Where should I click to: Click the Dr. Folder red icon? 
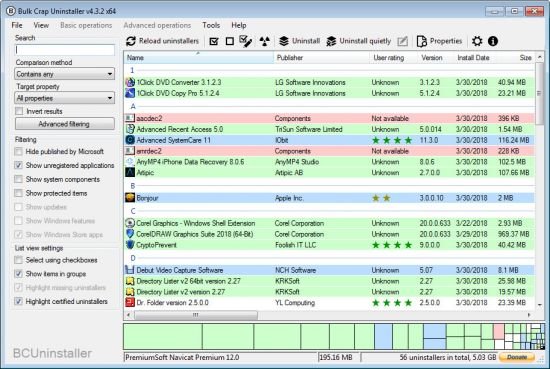(130, 302)
